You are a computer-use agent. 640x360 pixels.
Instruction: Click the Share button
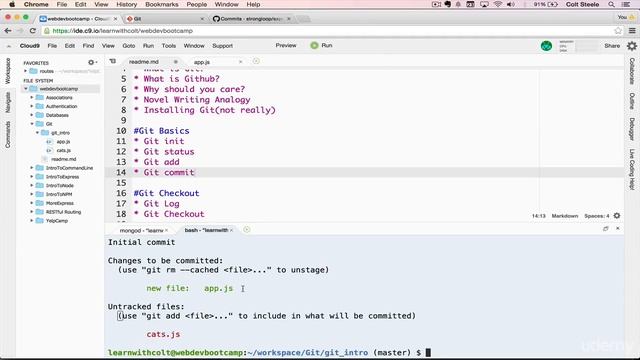pos(612,46)
